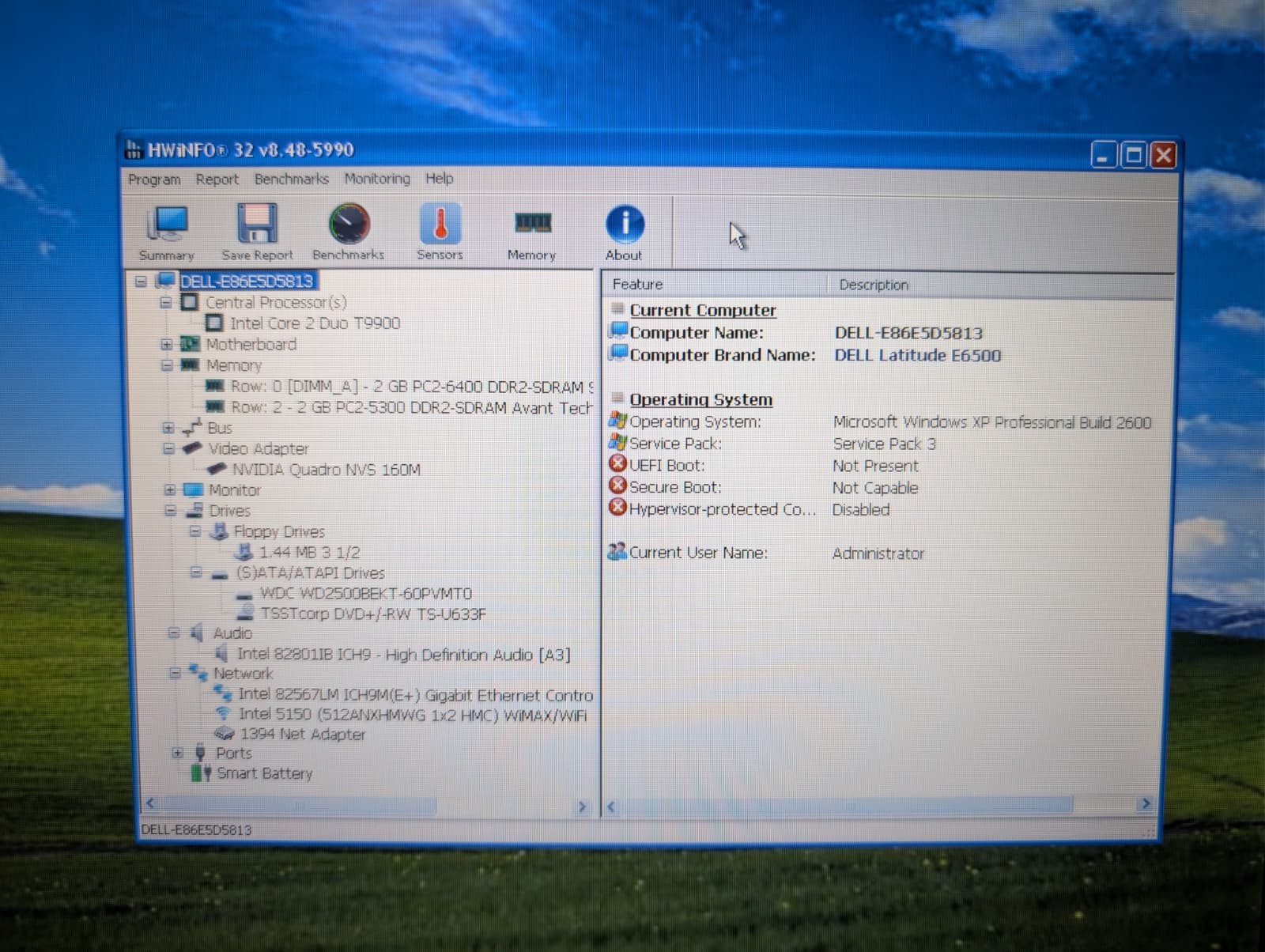
Task: Collapse the Audio tree node
Action: (x=174, y=633)
